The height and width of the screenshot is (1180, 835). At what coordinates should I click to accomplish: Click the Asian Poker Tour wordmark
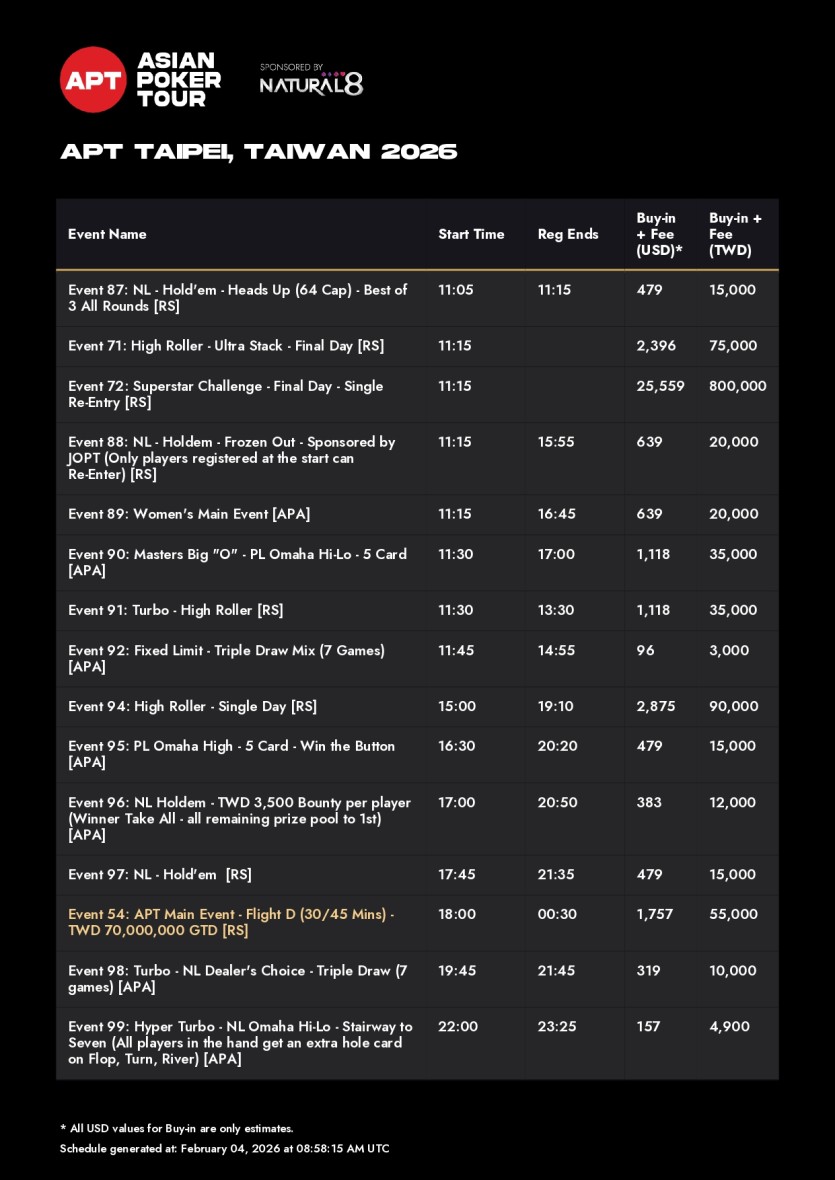click(179, 80)
